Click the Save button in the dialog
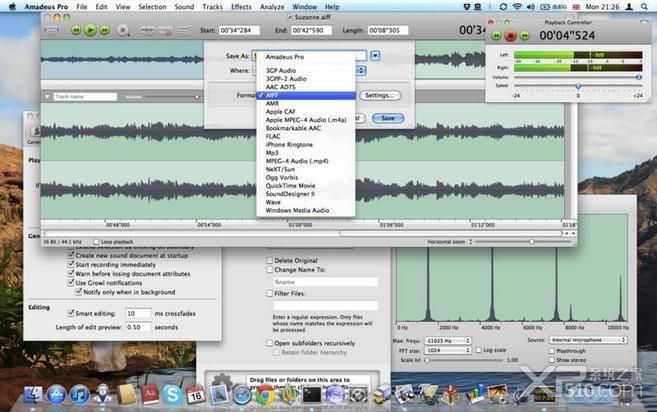657x412 pixels. click(388, 118)
